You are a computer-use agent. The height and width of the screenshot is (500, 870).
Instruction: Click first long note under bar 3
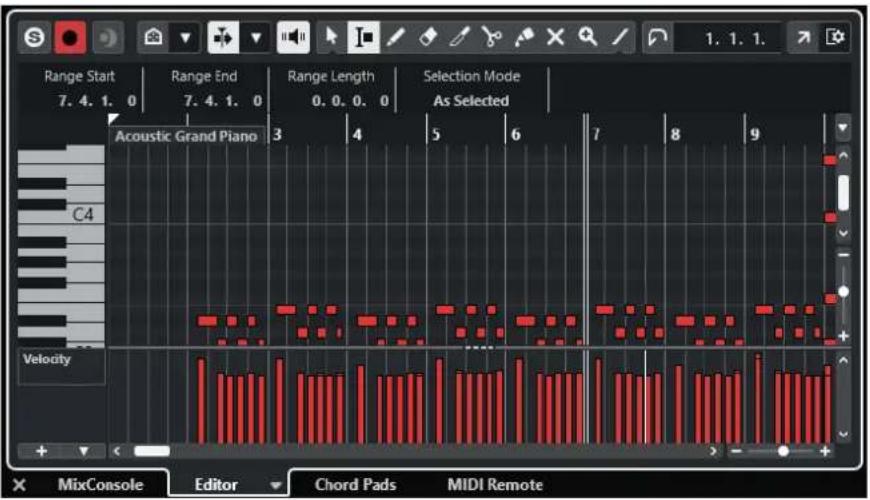pos(286,310)
